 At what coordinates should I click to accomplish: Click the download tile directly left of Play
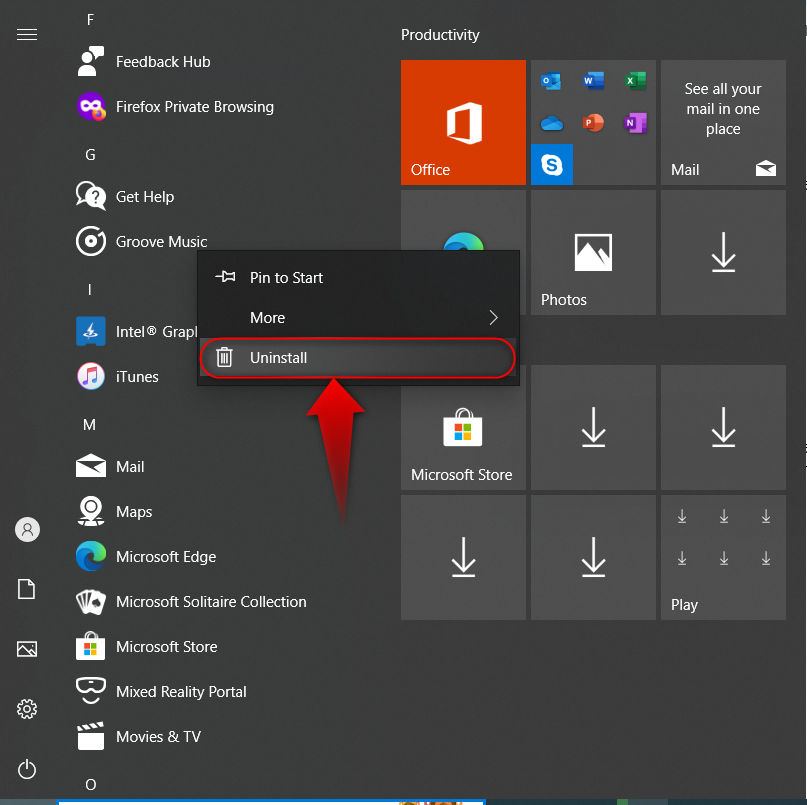[x=593, y=557]
